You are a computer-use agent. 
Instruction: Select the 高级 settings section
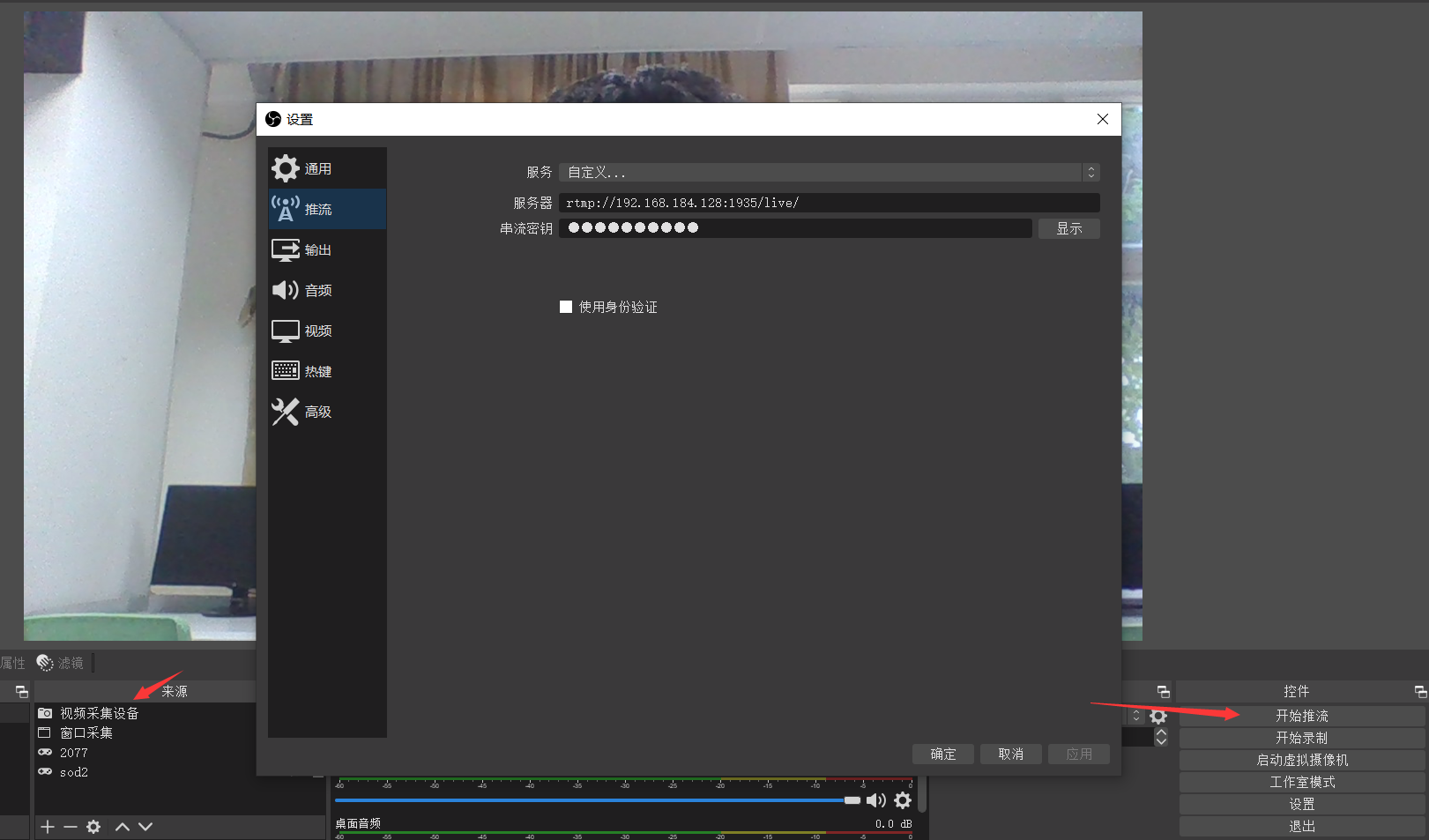click(317, 411)
